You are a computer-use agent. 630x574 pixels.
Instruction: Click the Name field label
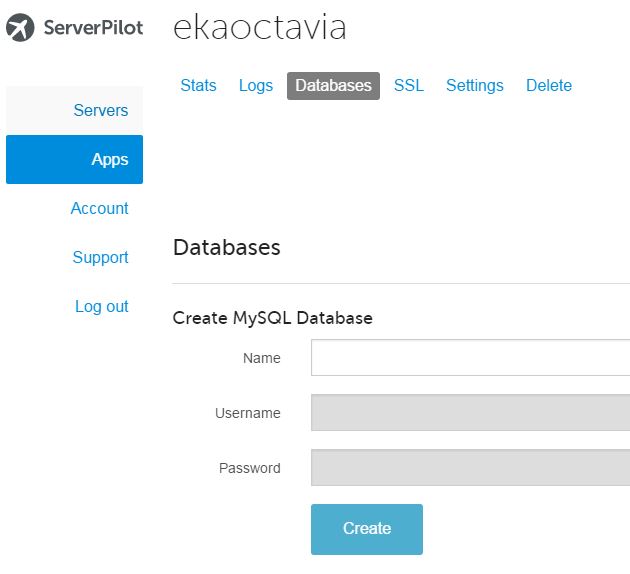point(262,358)
